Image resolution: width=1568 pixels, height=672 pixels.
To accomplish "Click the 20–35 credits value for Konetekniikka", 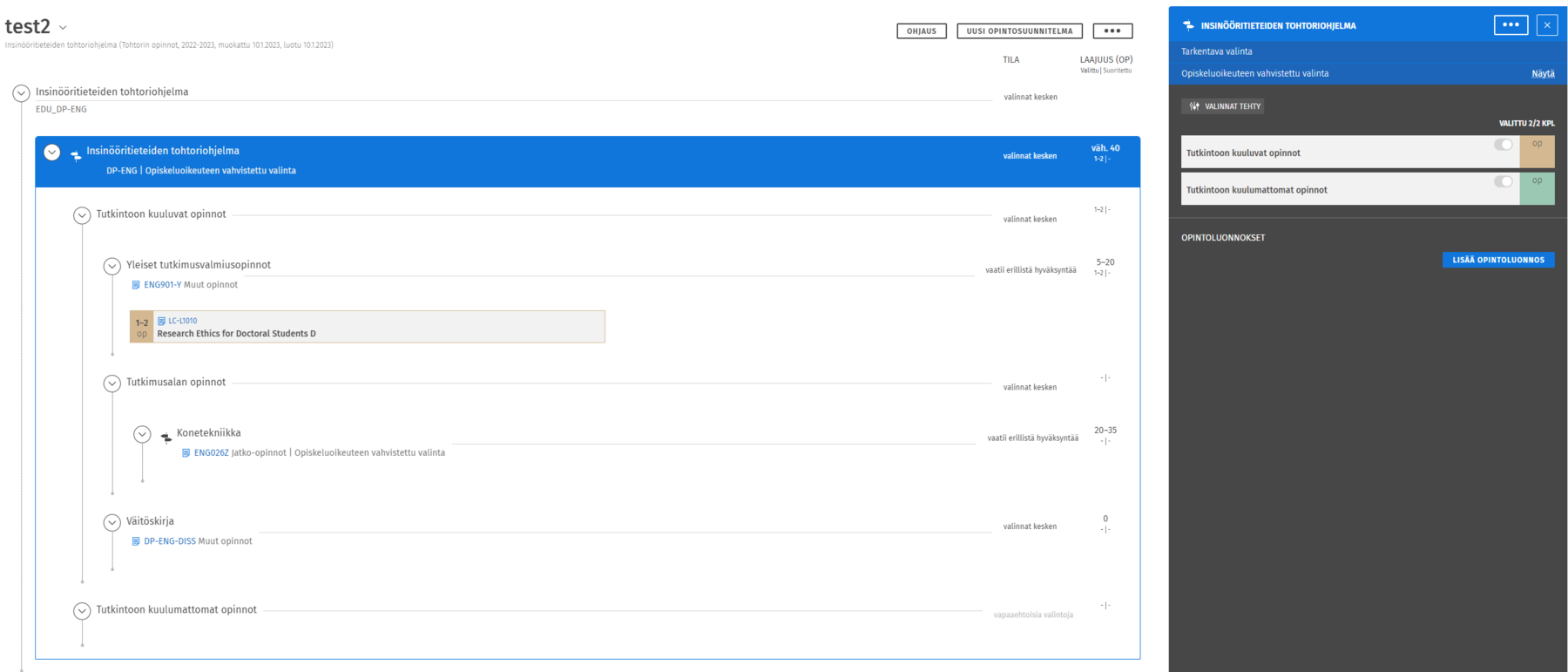I will (1105, 431).
